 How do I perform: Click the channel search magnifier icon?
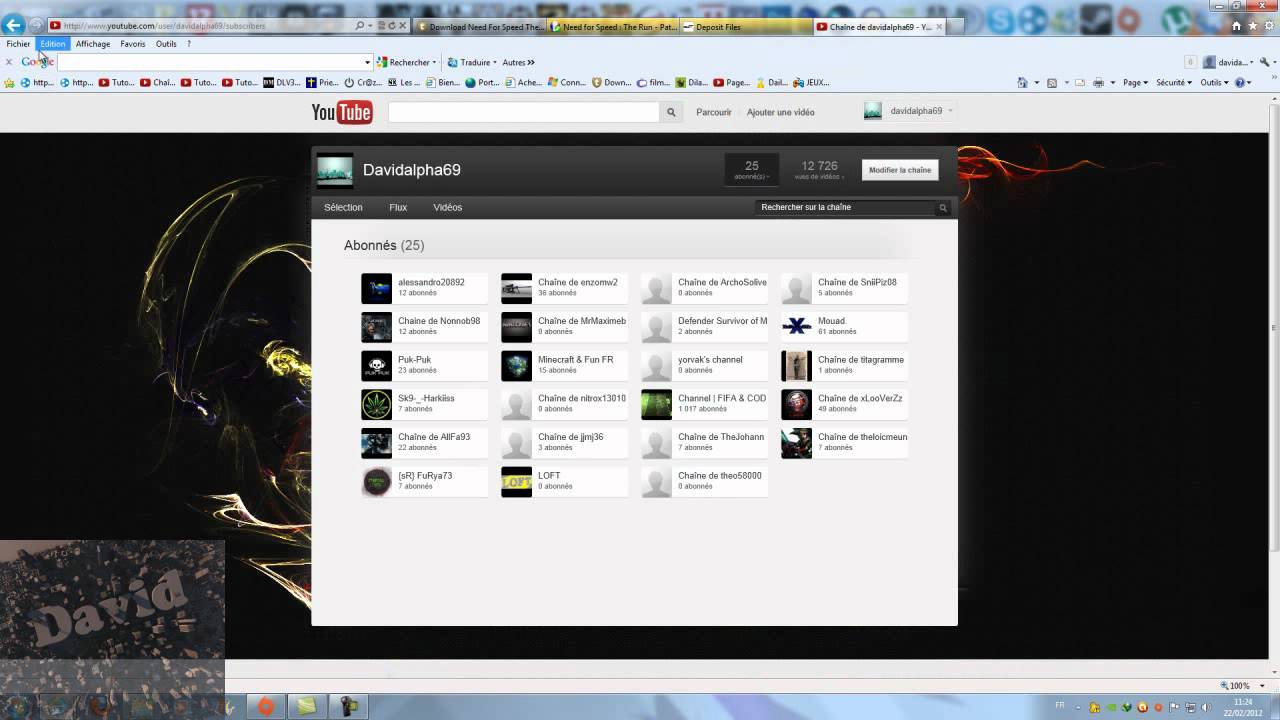(x=942, y=208)
